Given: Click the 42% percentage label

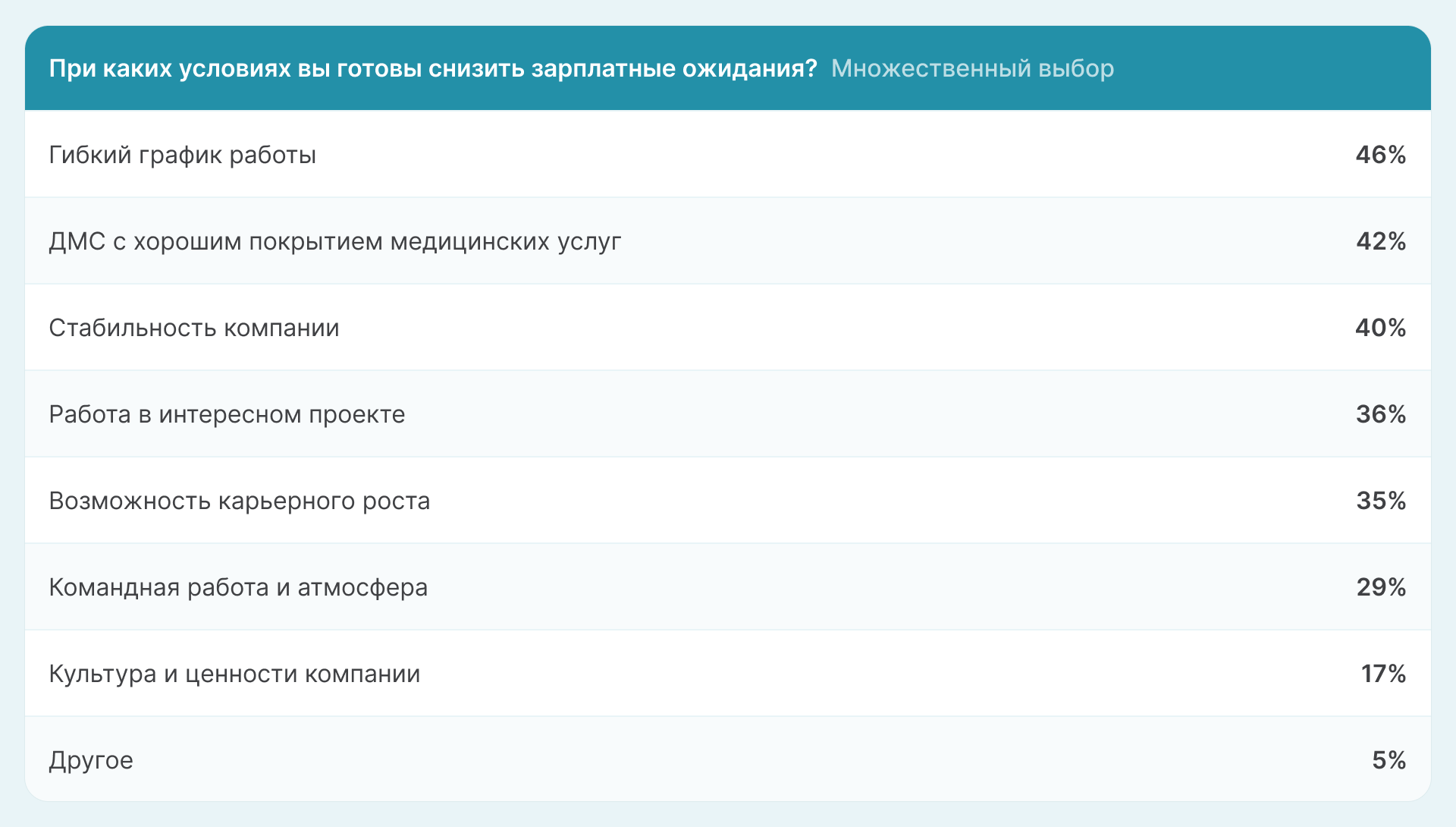Looking at the screenshot, I should 1380,241.
